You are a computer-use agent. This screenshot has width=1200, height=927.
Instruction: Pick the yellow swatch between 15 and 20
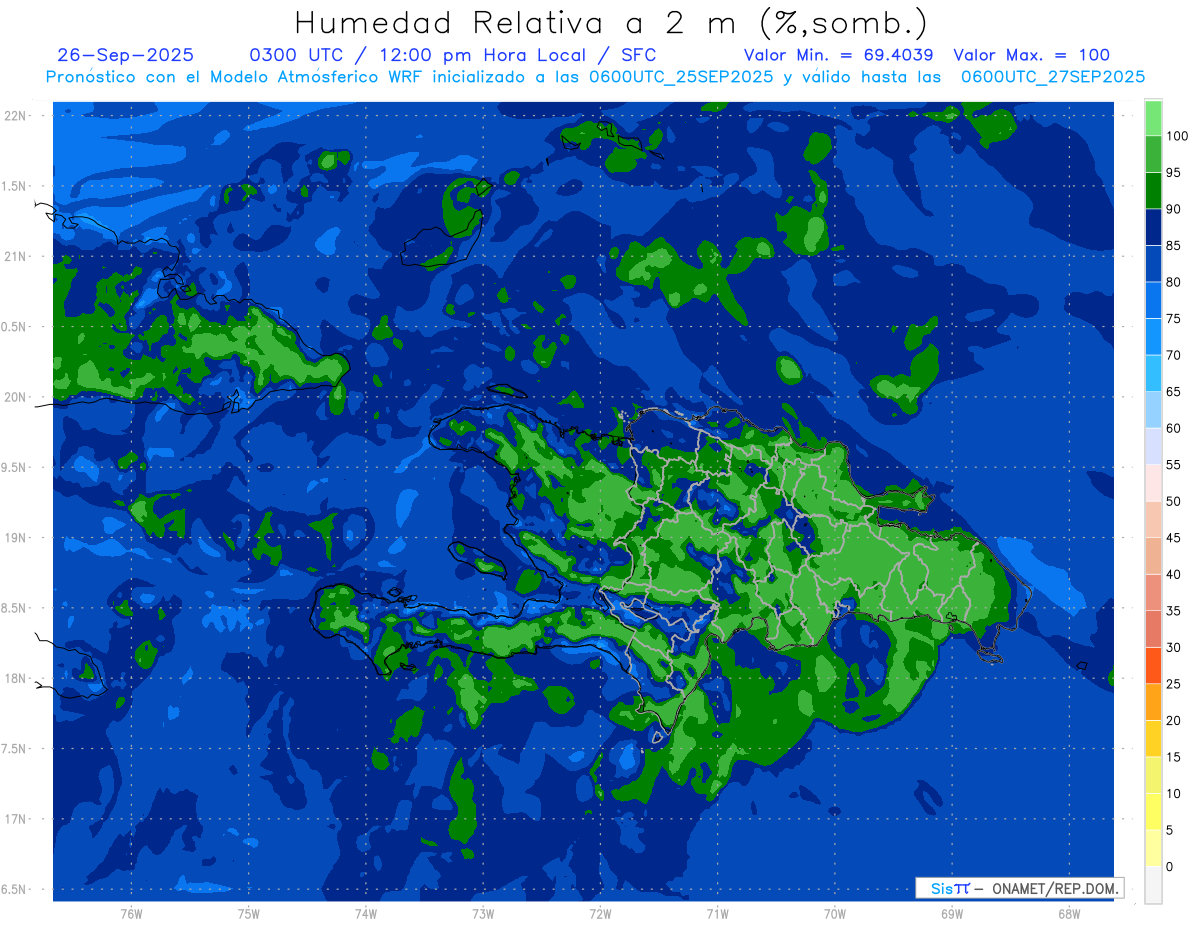(x=1153, y=738)
